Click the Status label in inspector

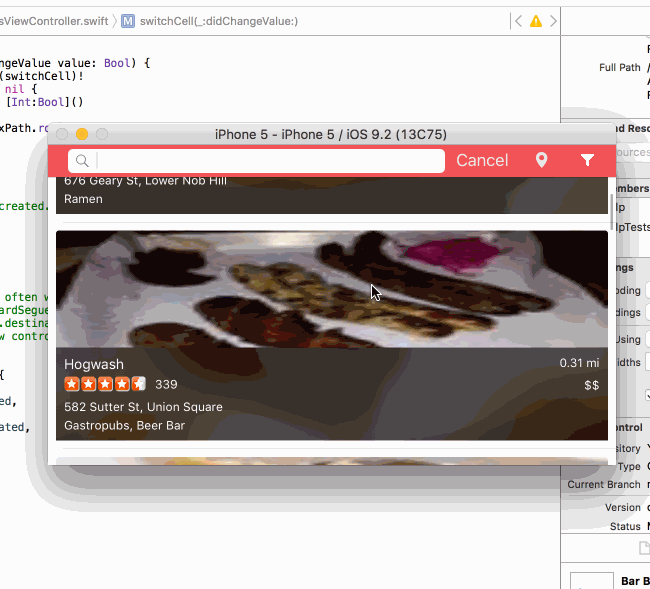tap(625, 526)
